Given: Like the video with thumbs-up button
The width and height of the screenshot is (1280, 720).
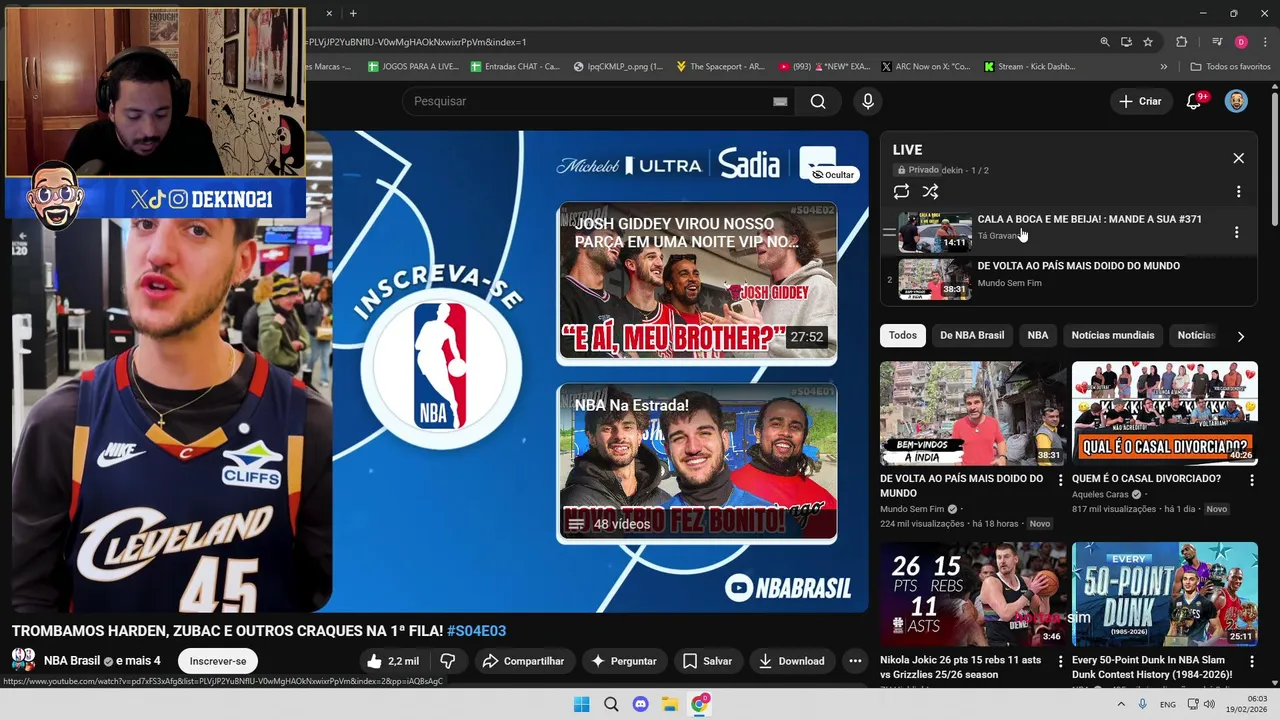Looking at the screenshot, I should pyautogui.click(x=392, y=661).
